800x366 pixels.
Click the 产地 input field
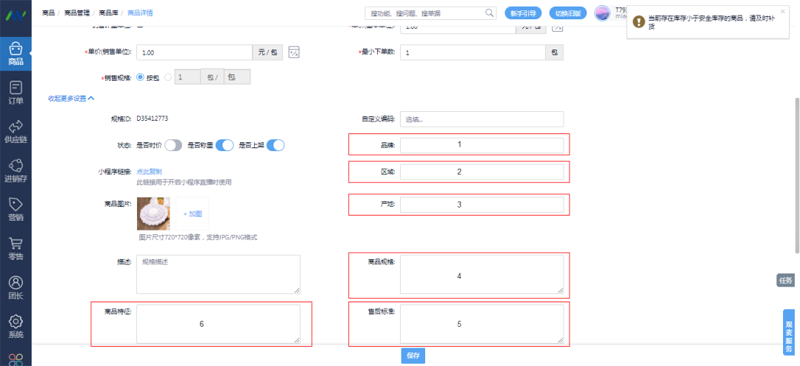coord(482,205)
